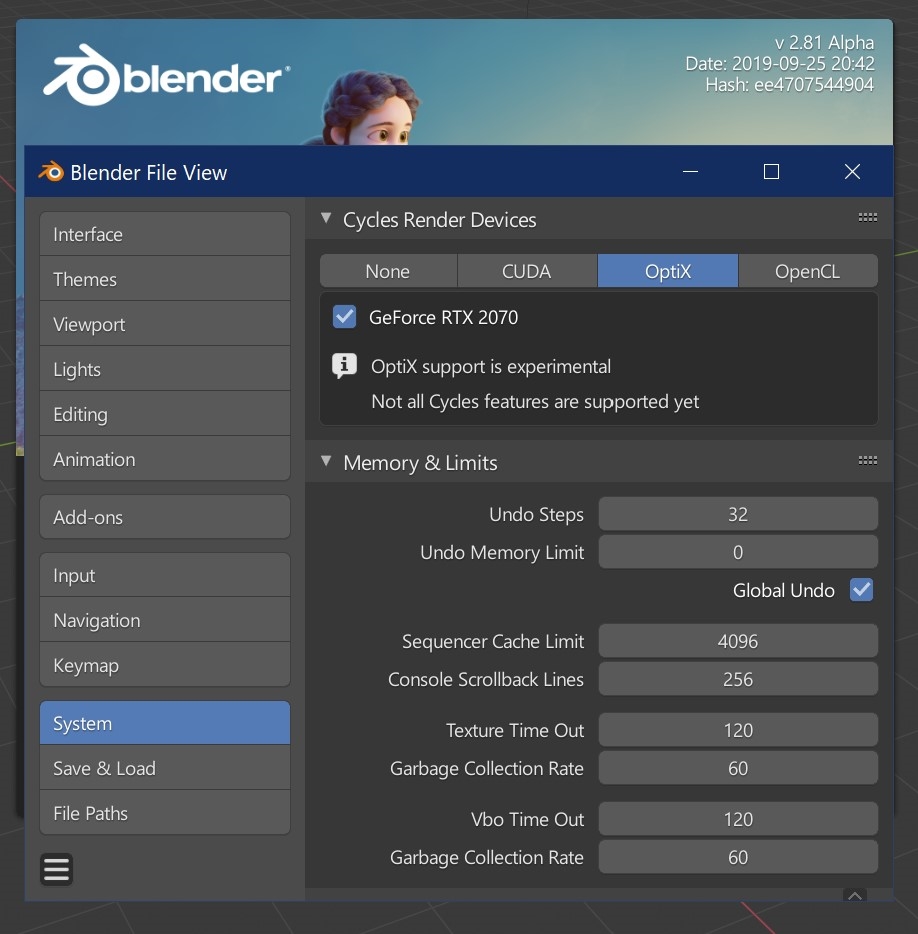Screen dimensions: 918x934
Task: Grab the Cycles Render Devices panel grip
Action: tap(867, 217)
